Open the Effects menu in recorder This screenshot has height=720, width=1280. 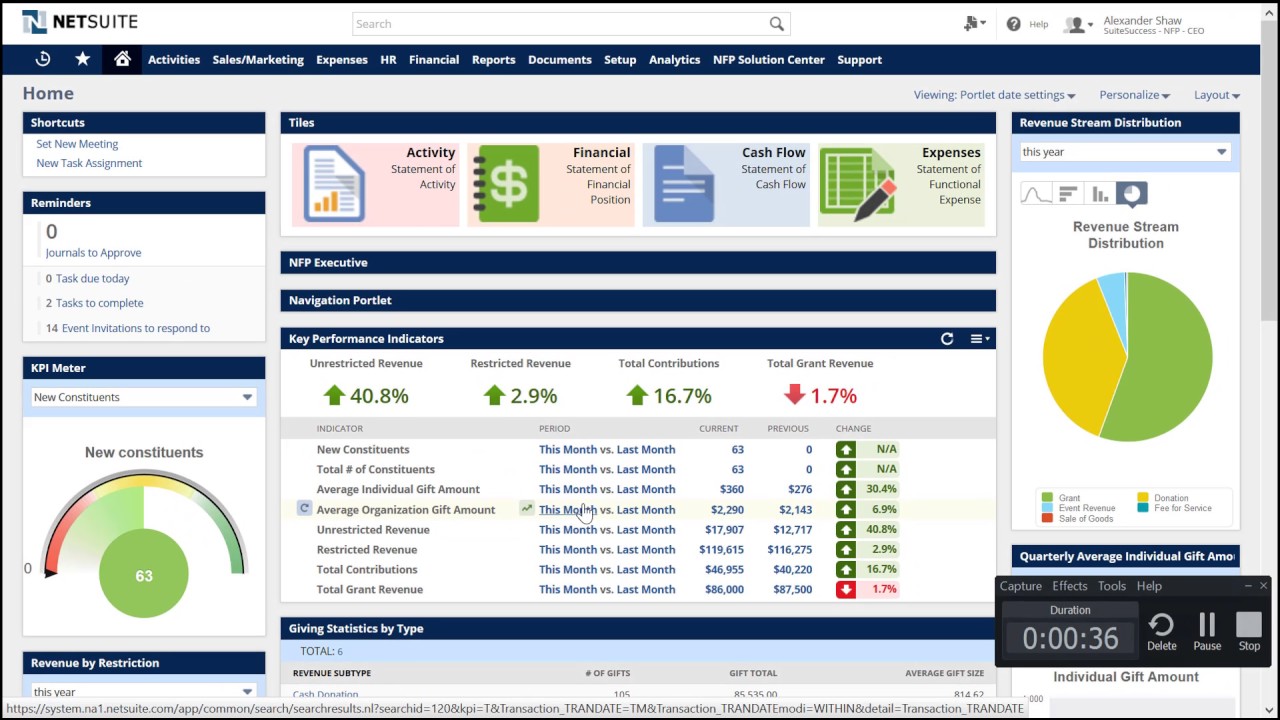[1069, 586]
